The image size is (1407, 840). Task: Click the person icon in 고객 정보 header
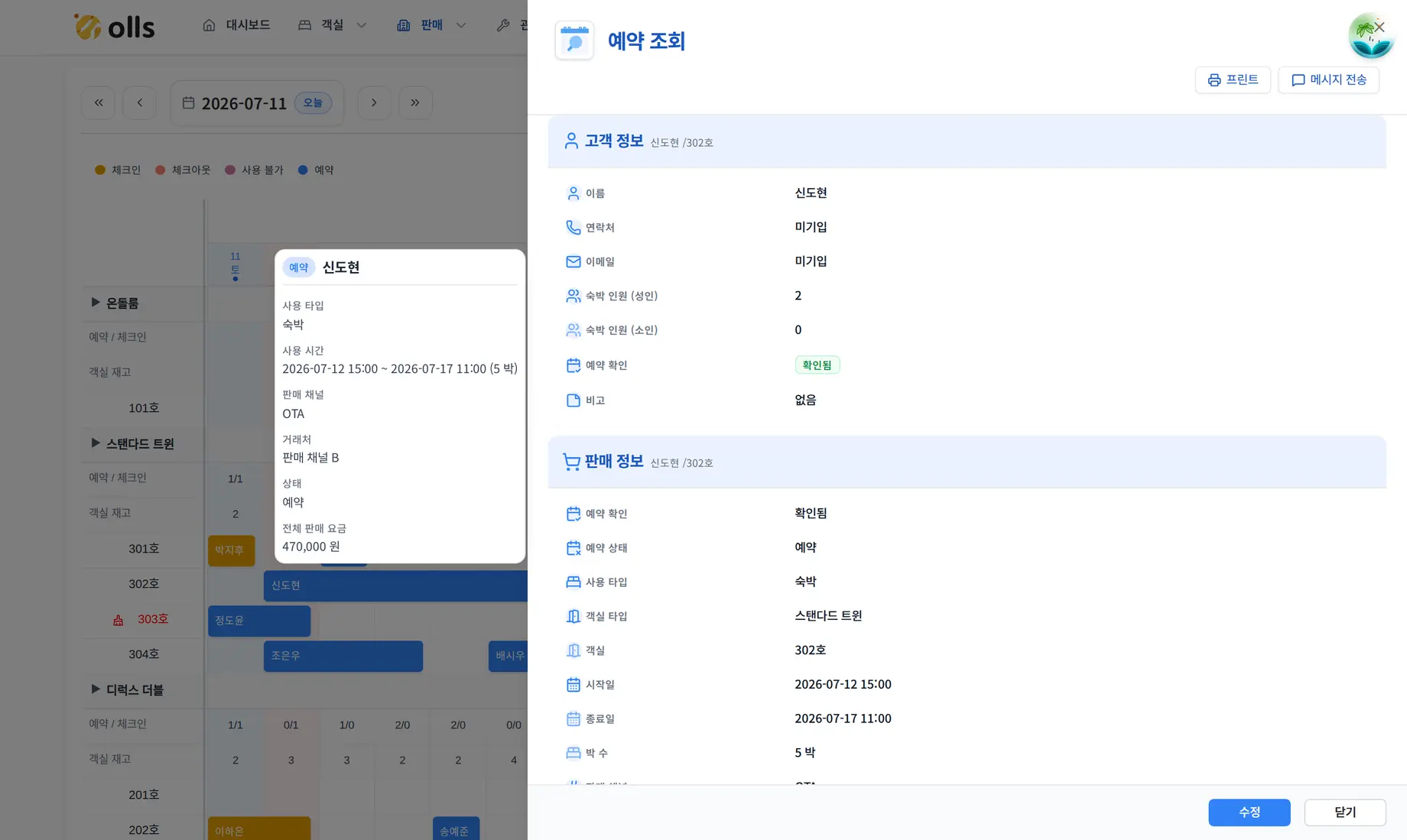(571, 141)
